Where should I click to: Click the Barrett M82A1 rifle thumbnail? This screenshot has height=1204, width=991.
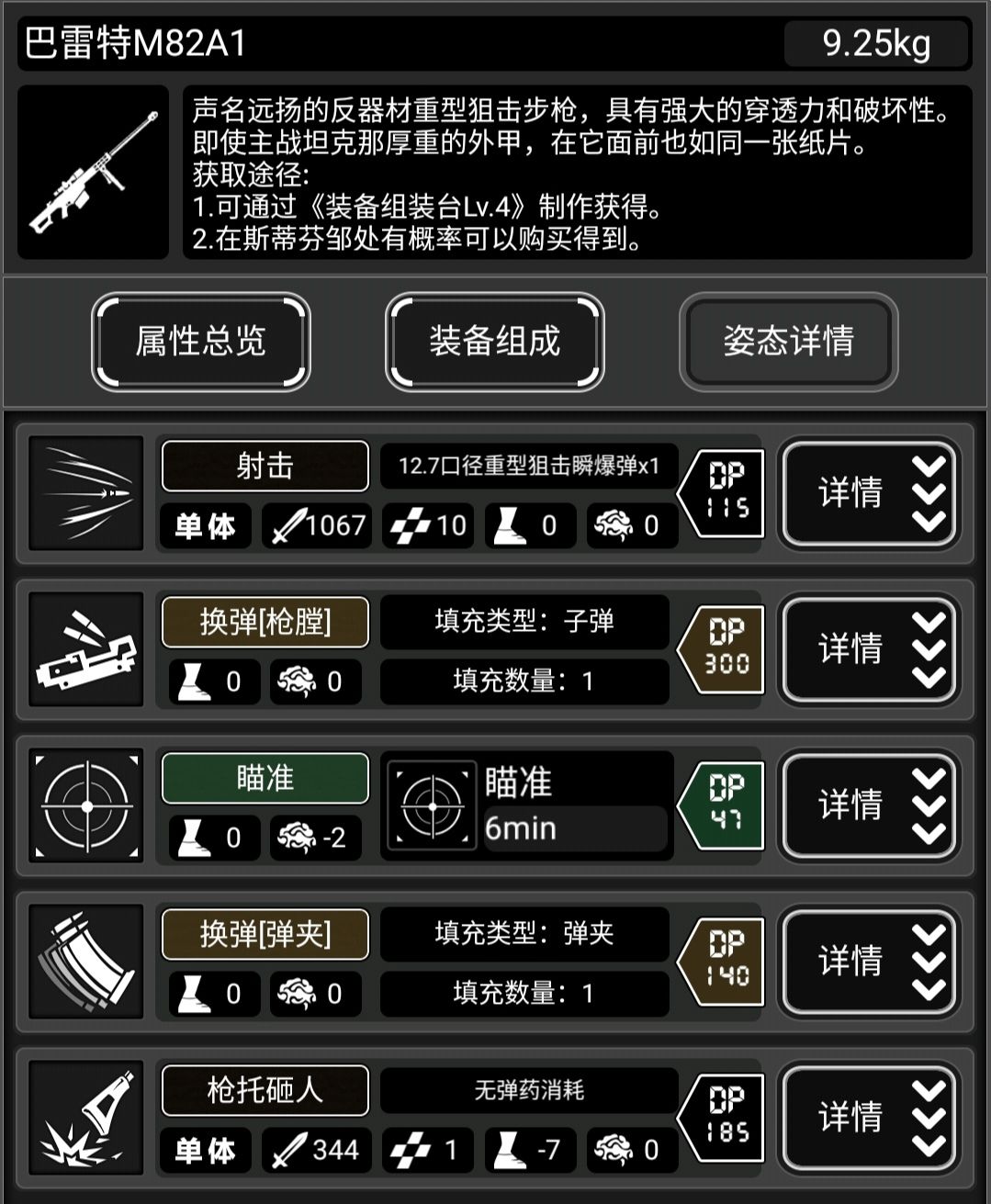(x=93, y=173)
